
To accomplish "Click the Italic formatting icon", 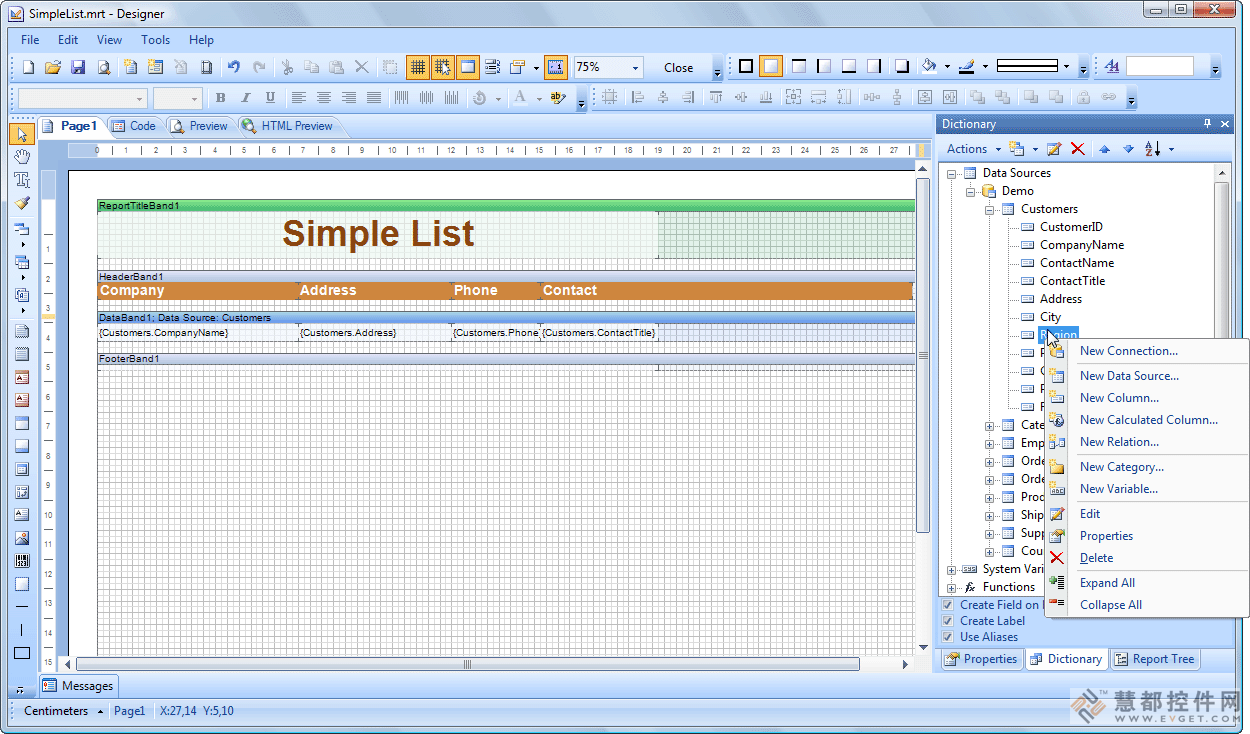I will point(246,98).
